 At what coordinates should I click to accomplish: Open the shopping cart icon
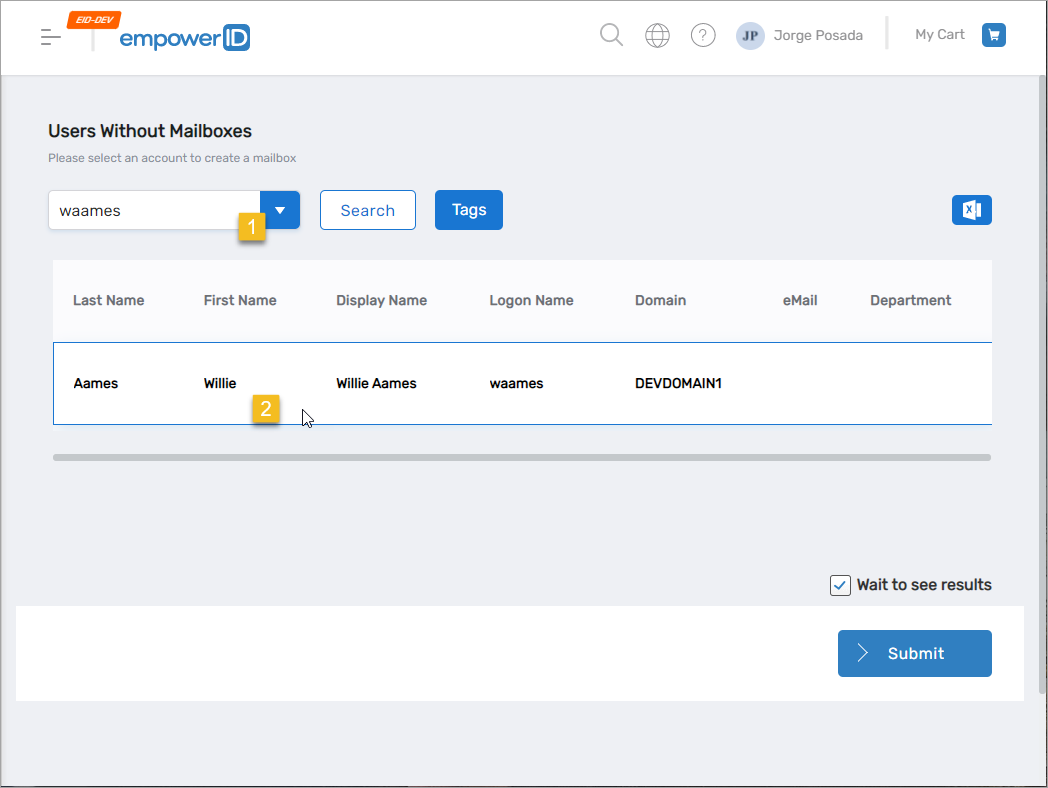(x=993, y=35)
